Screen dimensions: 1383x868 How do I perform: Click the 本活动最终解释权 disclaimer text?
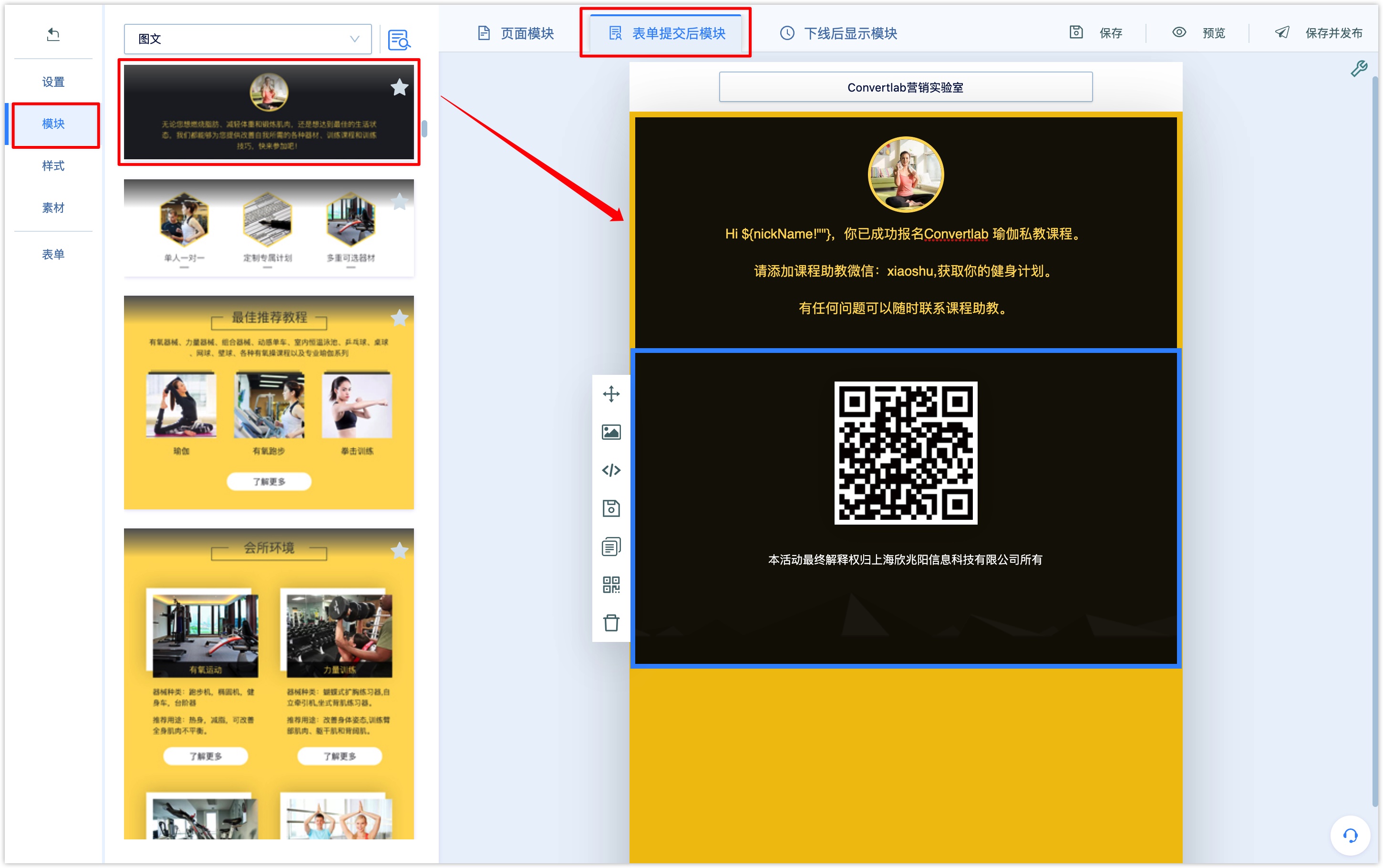pyautogui.click(x=905, y=559)
